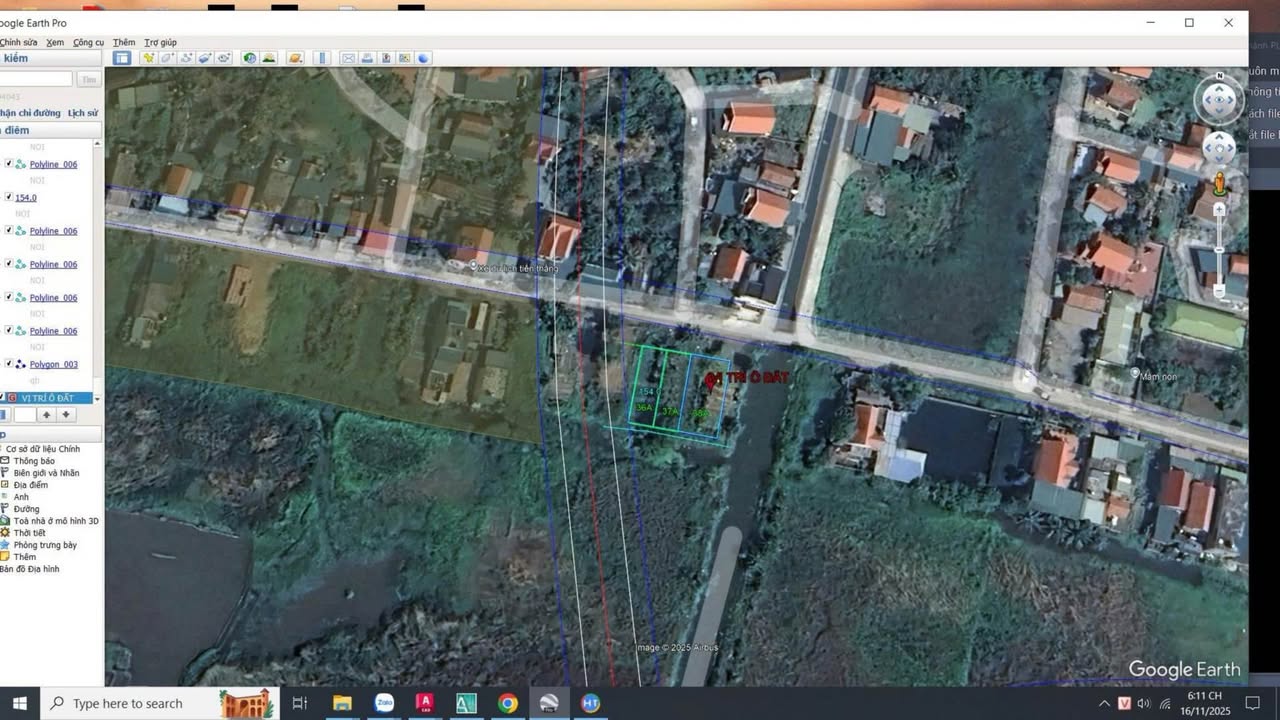
Task: Open the Trợ giúp menu
Action: (x=160, y=42)
